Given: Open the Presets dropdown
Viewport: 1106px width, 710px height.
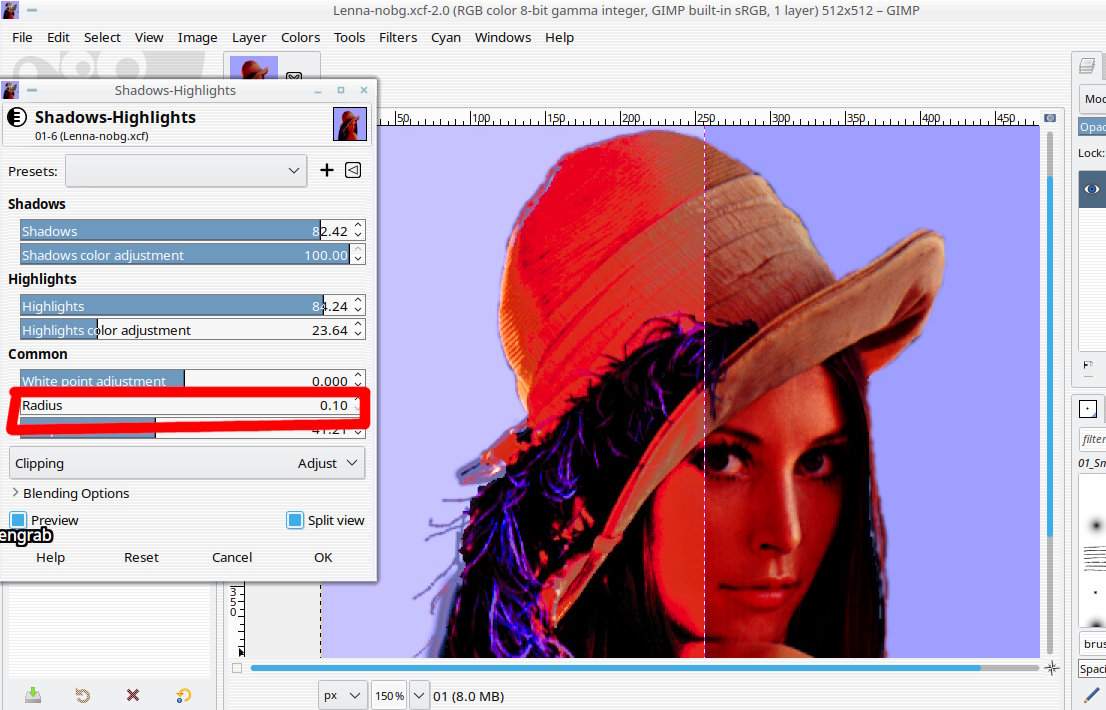Looking at the screenshot, I should coord(186,171).
